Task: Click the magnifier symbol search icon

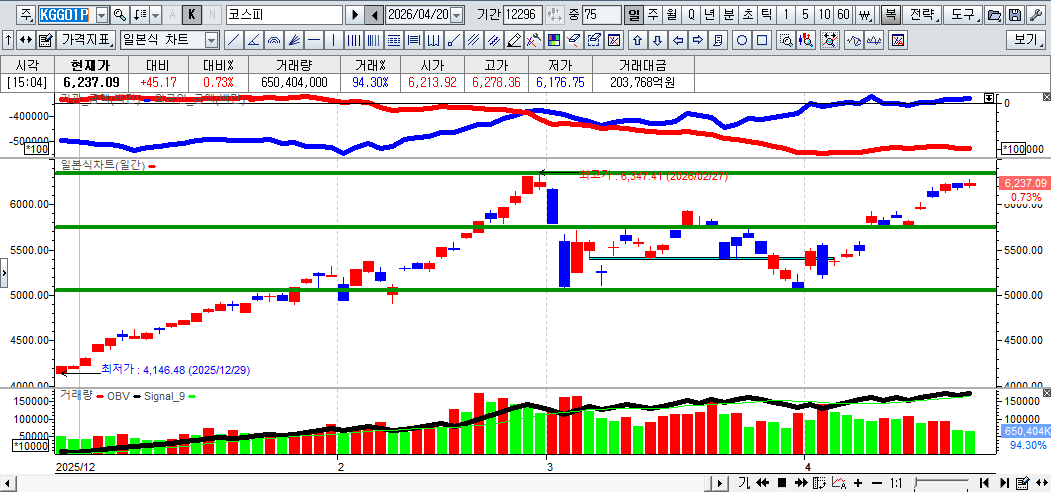Action: 120,15
